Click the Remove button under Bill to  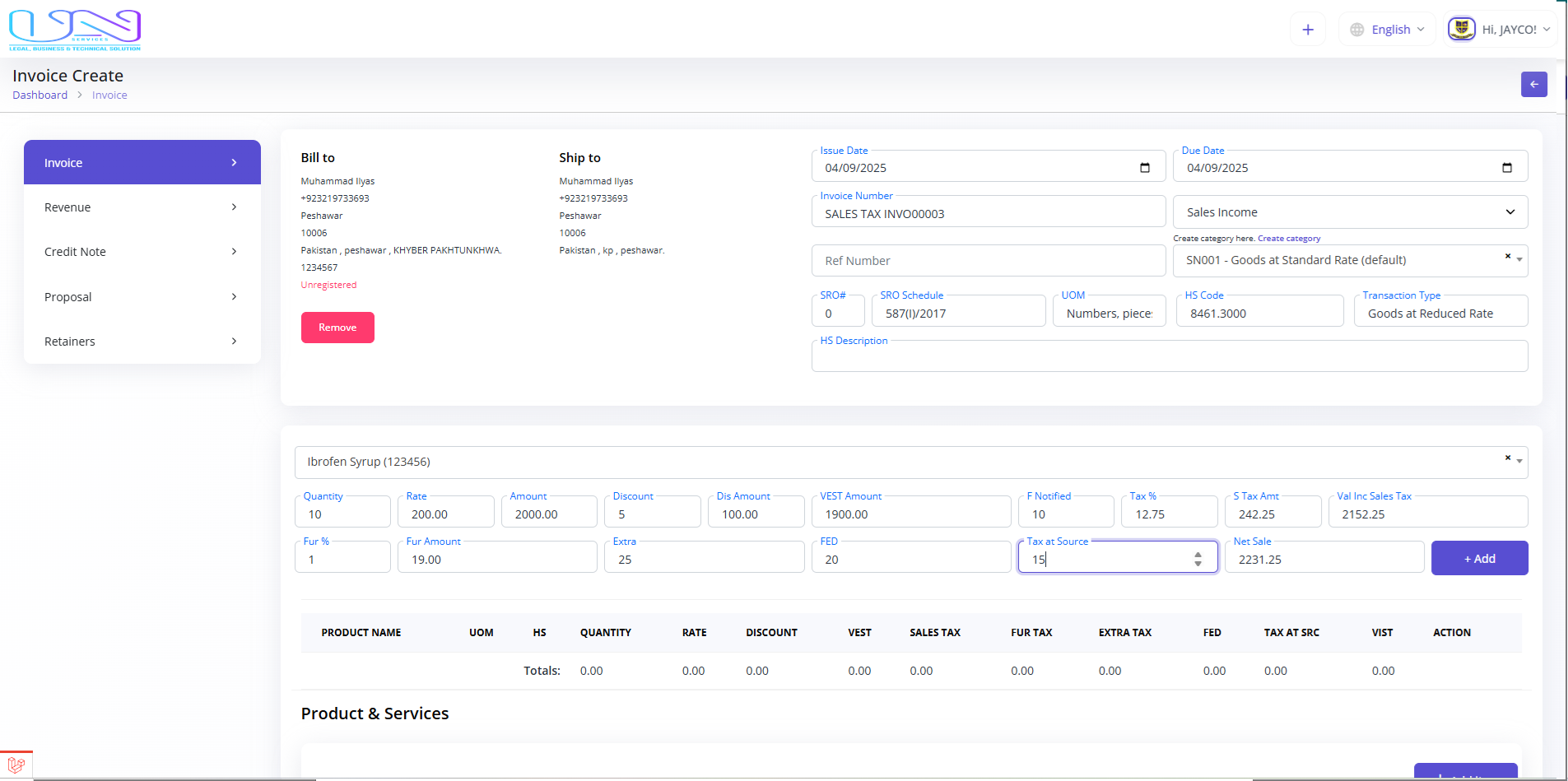click(x=337, y=328)
